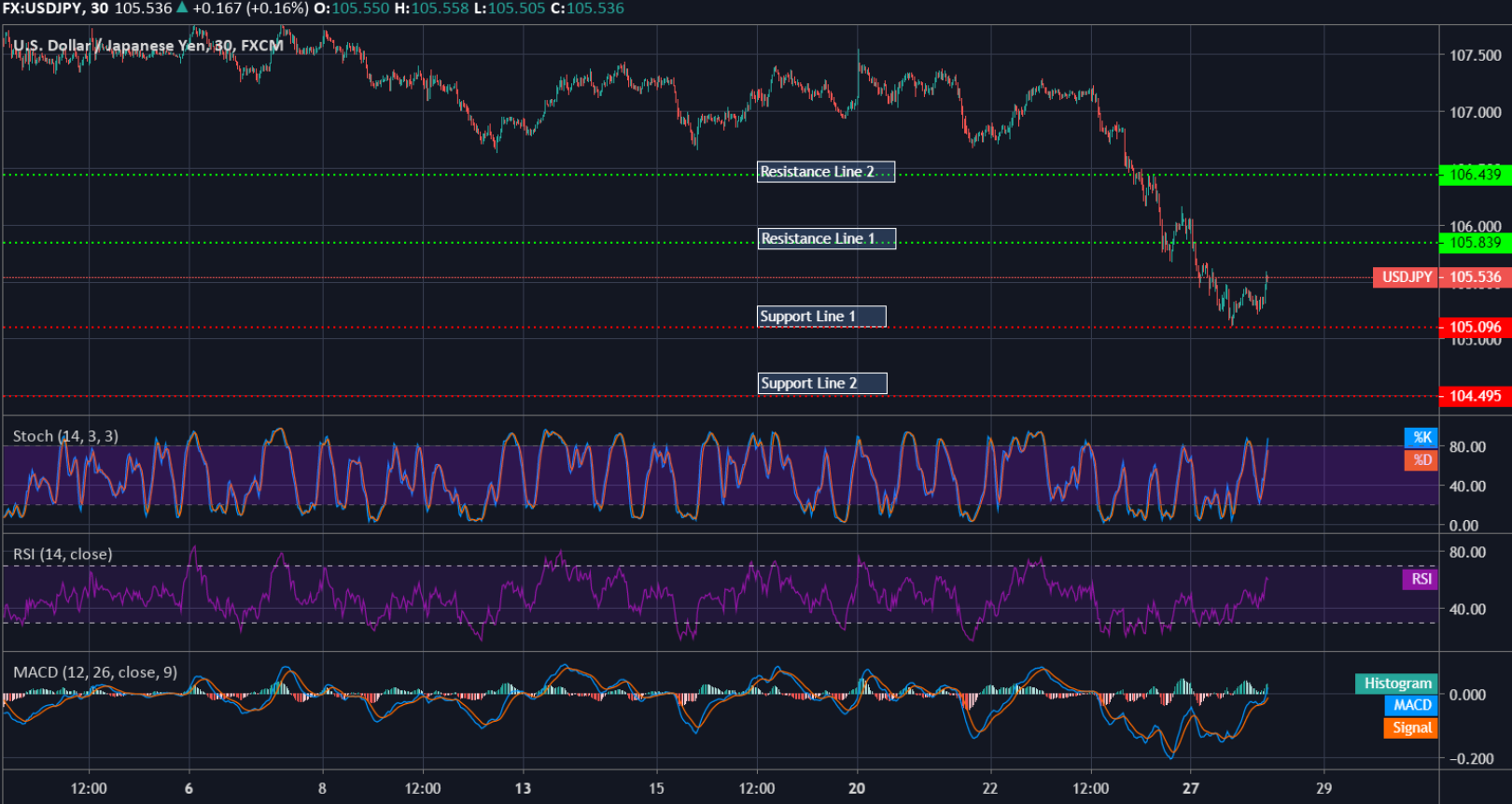Click the blue %K stochastic tag
Screen dimensions: 1512x804
click(1421, 437)
